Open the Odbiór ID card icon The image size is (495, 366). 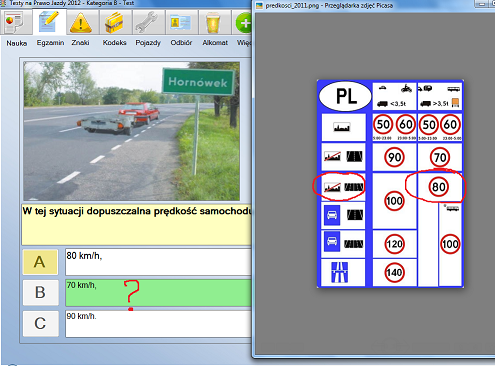[180, 22]
